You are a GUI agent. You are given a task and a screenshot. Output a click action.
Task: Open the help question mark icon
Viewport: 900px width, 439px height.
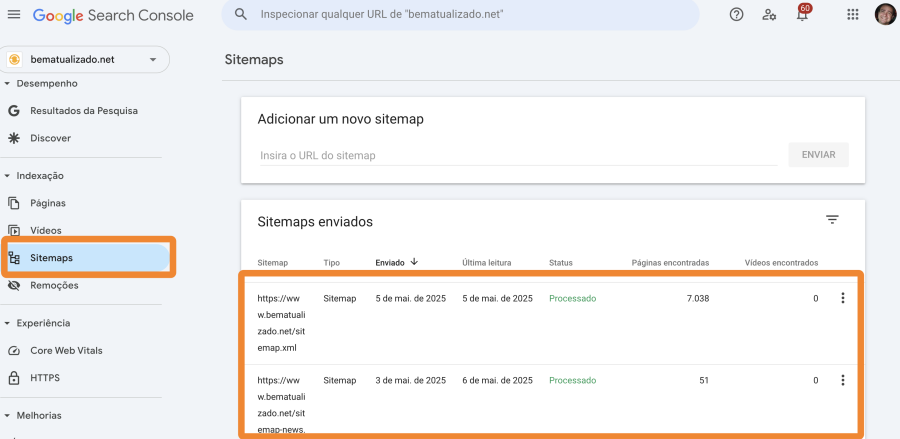click(736, 14)
